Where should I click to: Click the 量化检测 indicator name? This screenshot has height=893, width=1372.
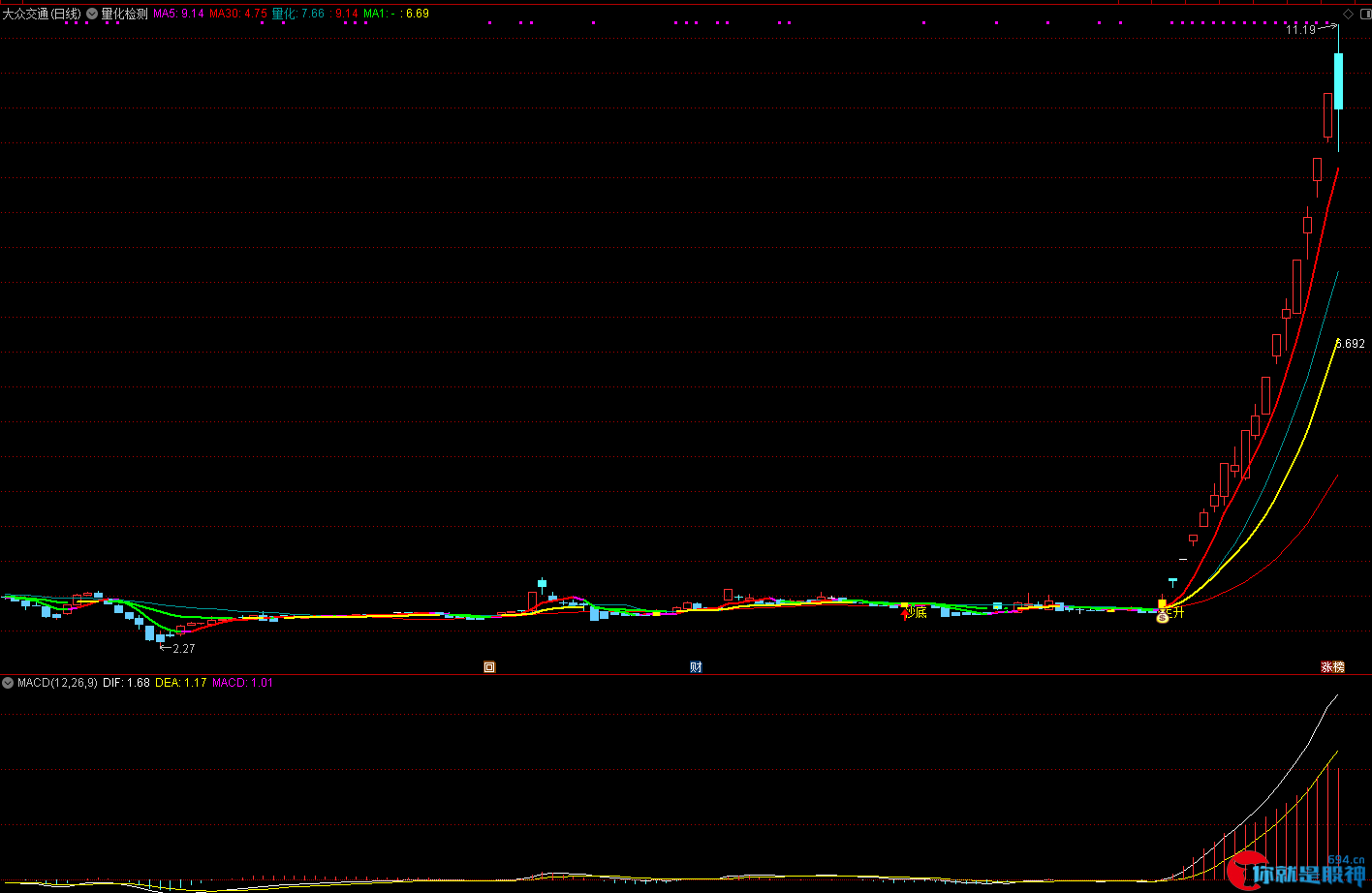coord(124,14)
